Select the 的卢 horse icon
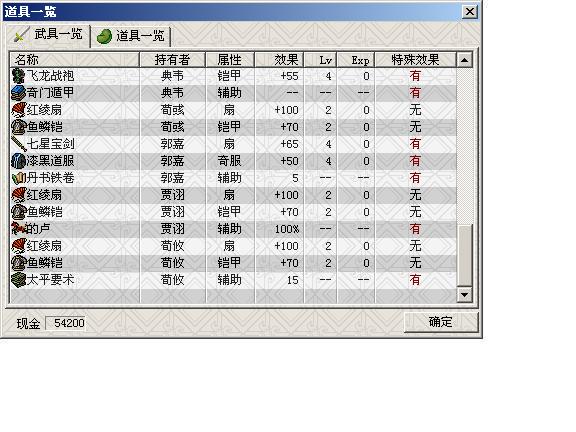 pyautogui.click(x=18, y=229)
